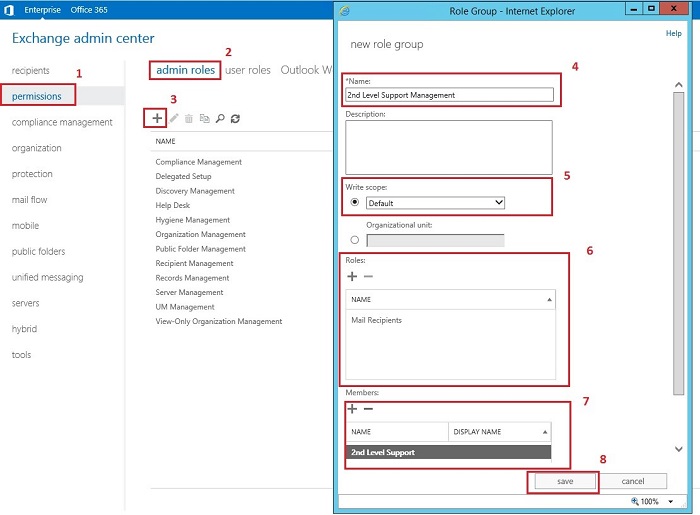Image resolution: width=700 pixels, height=515 pixels.
Task: Open the admin roles tab
Action: 185,70
